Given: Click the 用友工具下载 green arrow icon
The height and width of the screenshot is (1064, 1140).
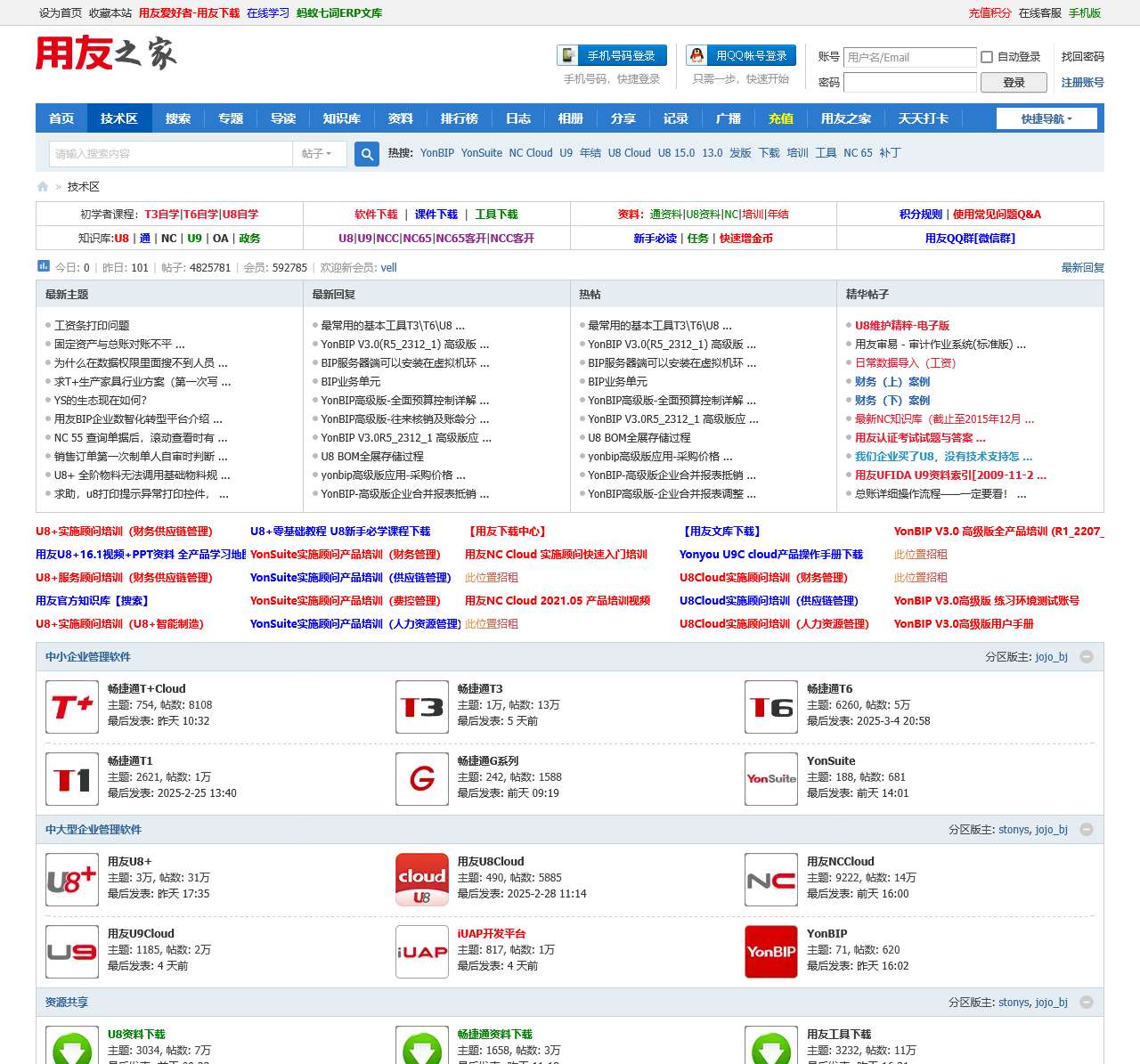Looking at the screenshot, I should 771,1046.
